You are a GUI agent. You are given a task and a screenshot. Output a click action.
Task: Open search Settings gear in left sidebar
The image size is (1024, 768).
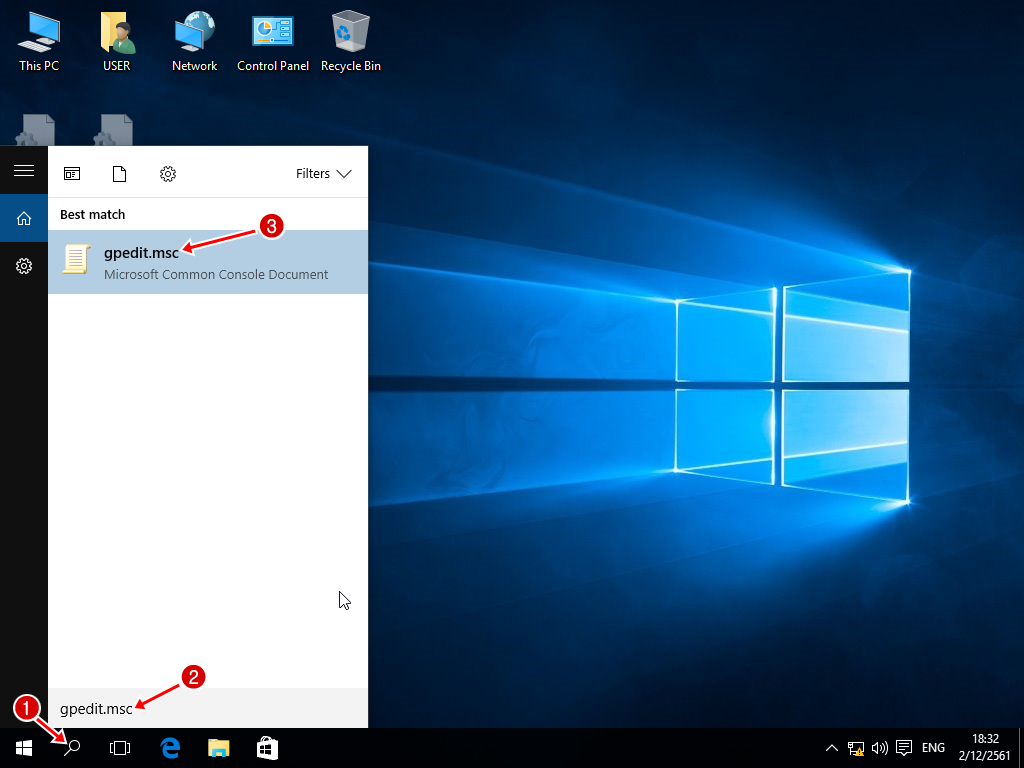24,266
